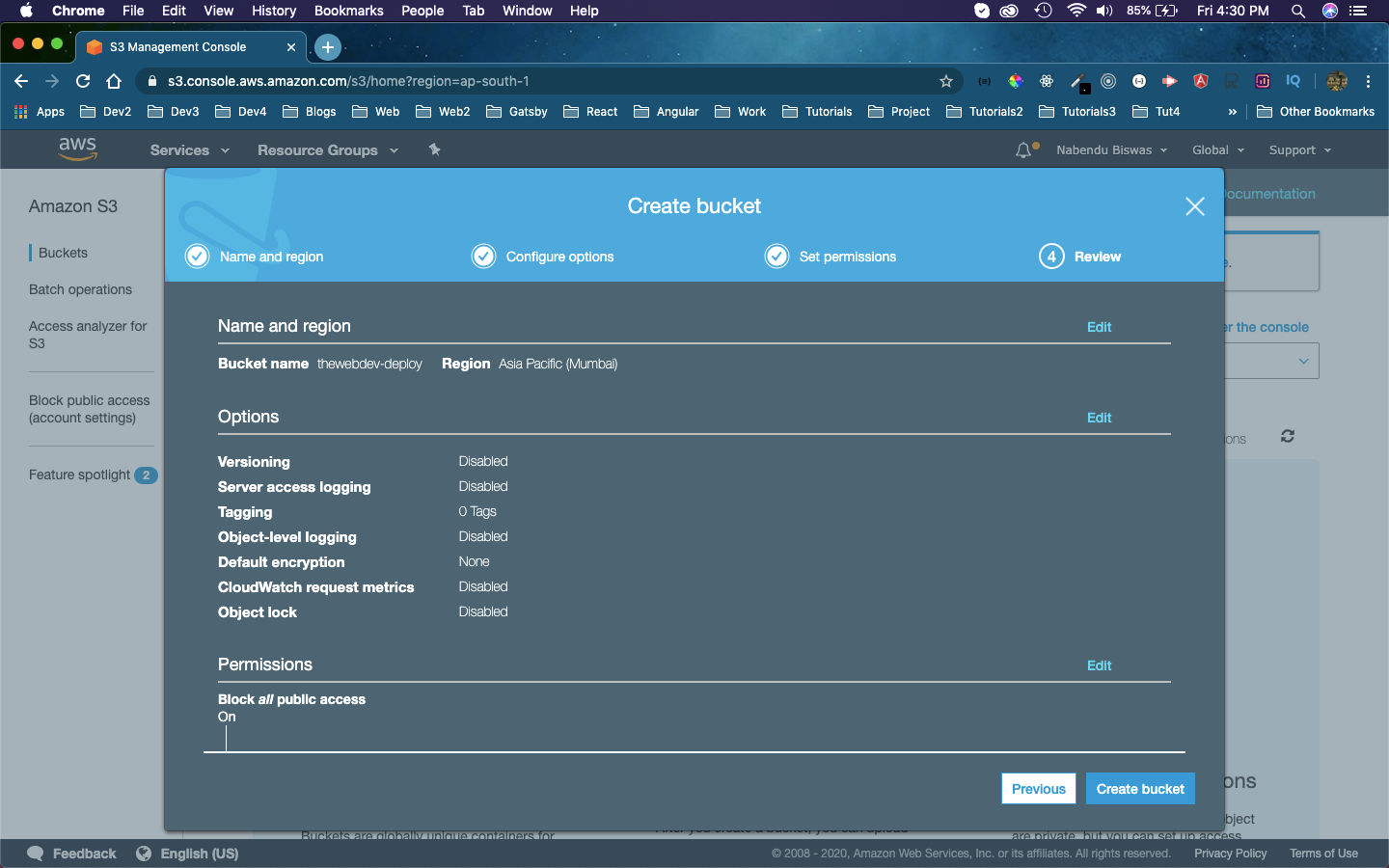
Task: Open the Privacy Policy link
Action: 1230,854
